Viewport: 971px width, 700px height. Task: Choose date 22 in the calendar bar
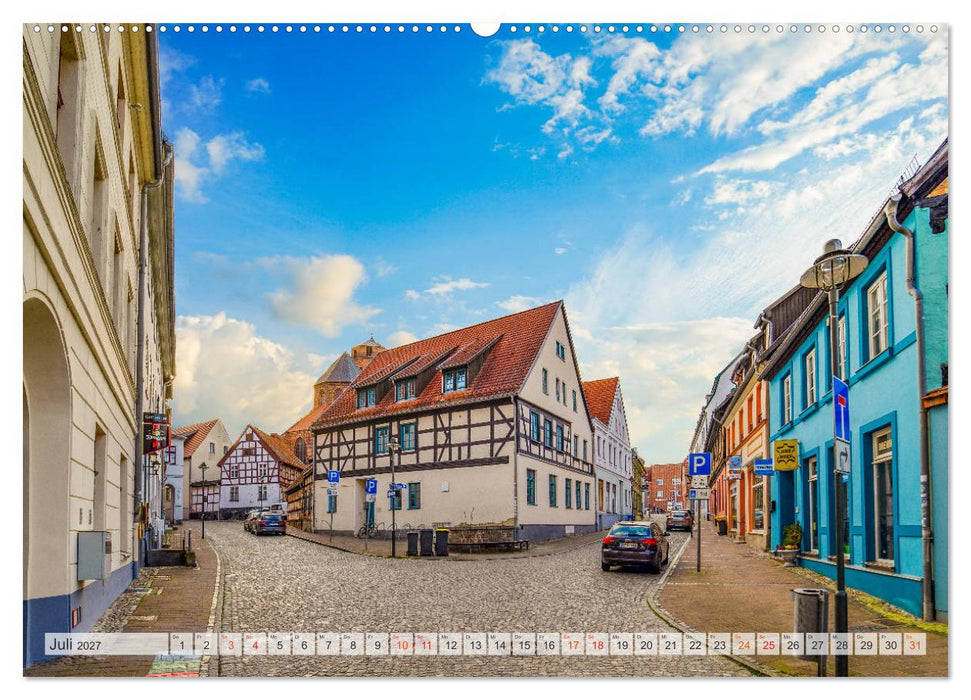(695, 644)
